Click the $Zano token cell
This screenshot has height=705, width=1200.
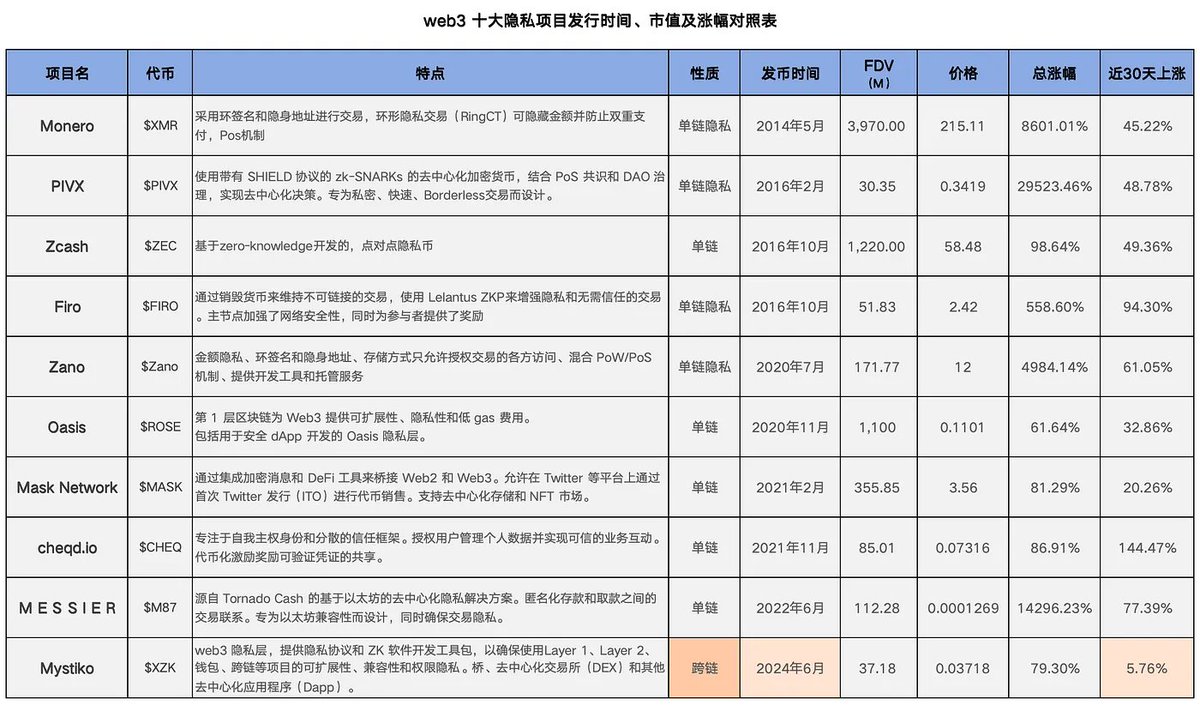tap(160, 367)
